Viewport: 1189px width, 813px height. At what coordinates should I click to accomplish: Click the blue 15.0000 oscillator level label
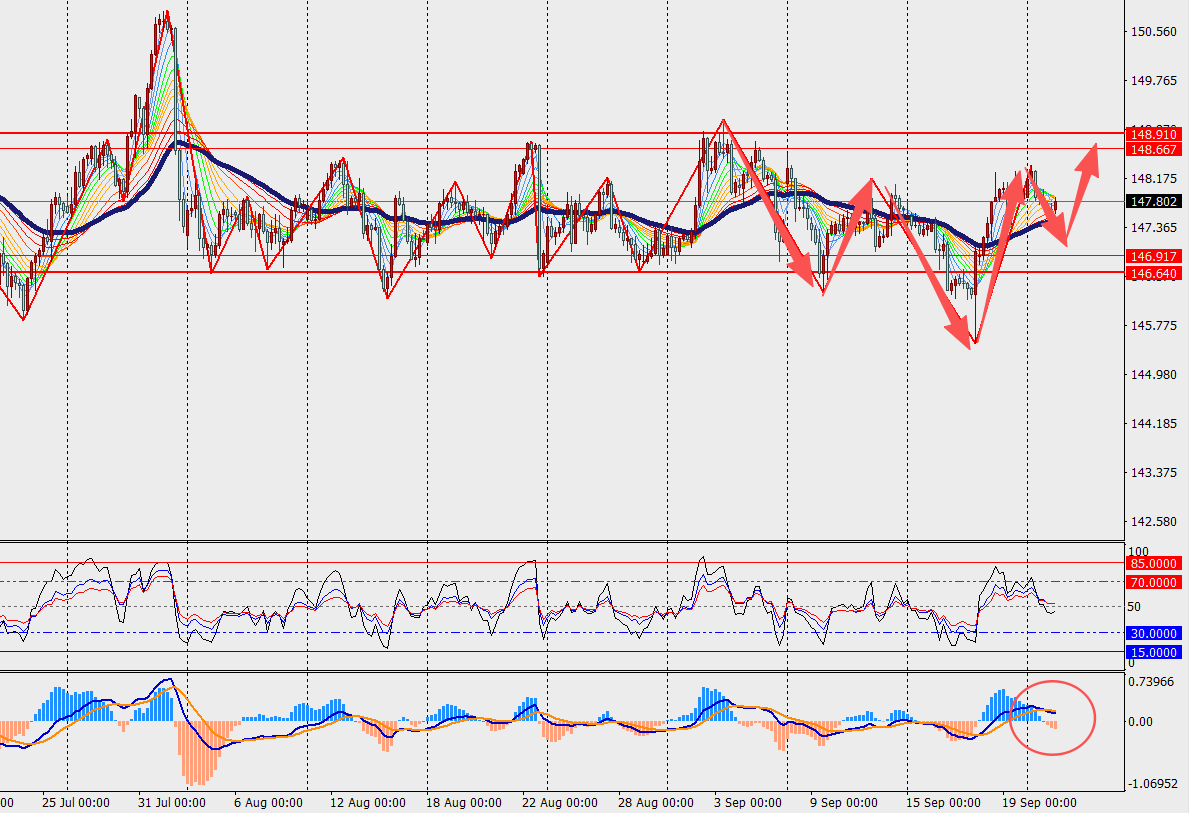(x=1154, y=652)
